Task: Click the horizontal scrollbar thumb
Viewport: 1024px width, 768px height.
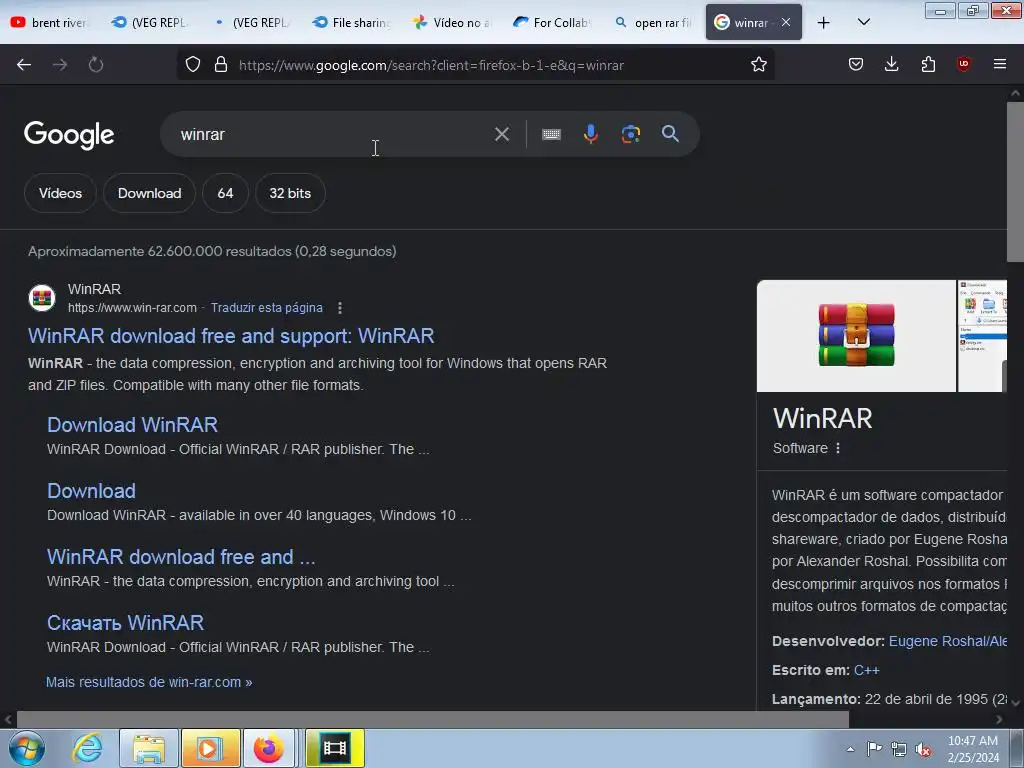Action: coord(432,720)
